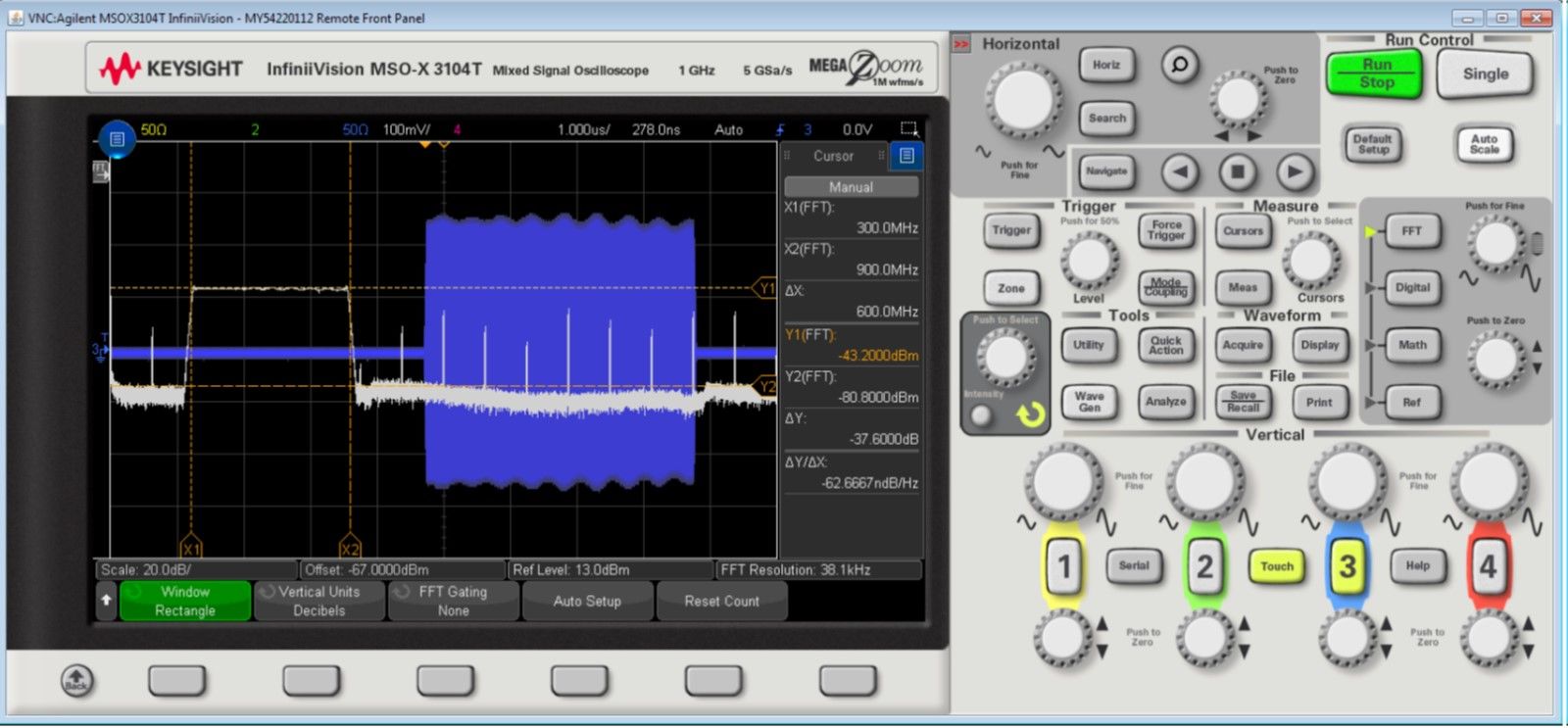Toggle the green Run Stop button
This screenshot has height=728, width=1568.
pyautogui.click(x=1375, y=73)
